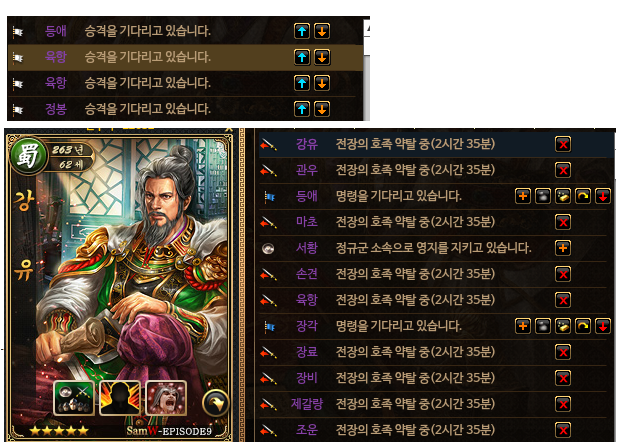
Task: Select general 조운 in the list
Action: [307, 430]
